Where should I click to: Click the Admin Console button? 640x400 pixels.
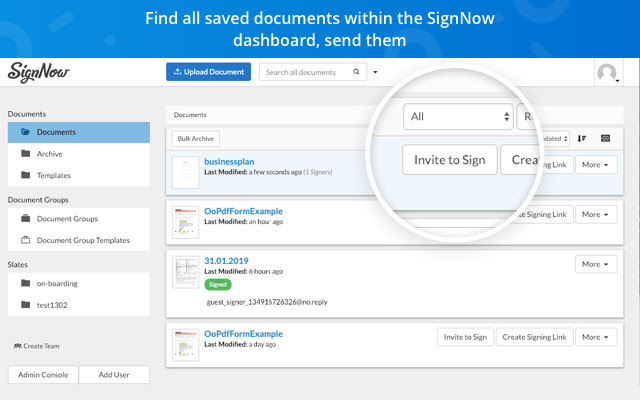(43, 375)
